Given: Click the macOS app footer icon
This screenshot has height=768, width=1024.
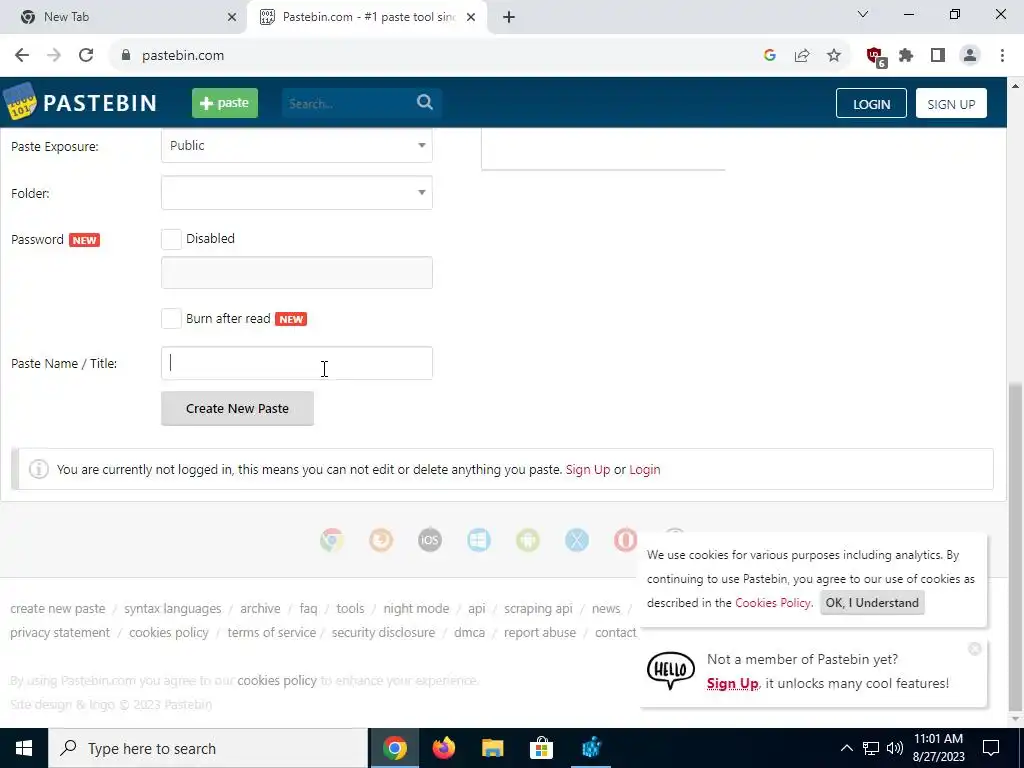Looking at the screenshot, I should click(577, 540).
